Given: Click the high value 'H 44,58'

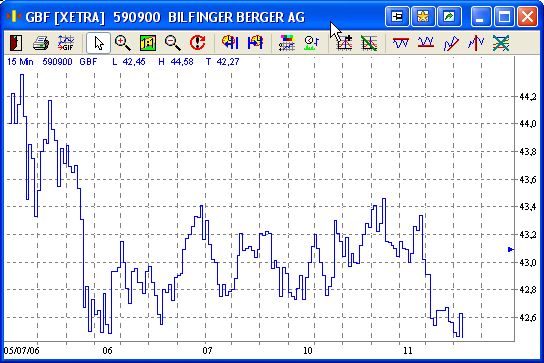Looking at the screenshot, I should pos(176,62).
